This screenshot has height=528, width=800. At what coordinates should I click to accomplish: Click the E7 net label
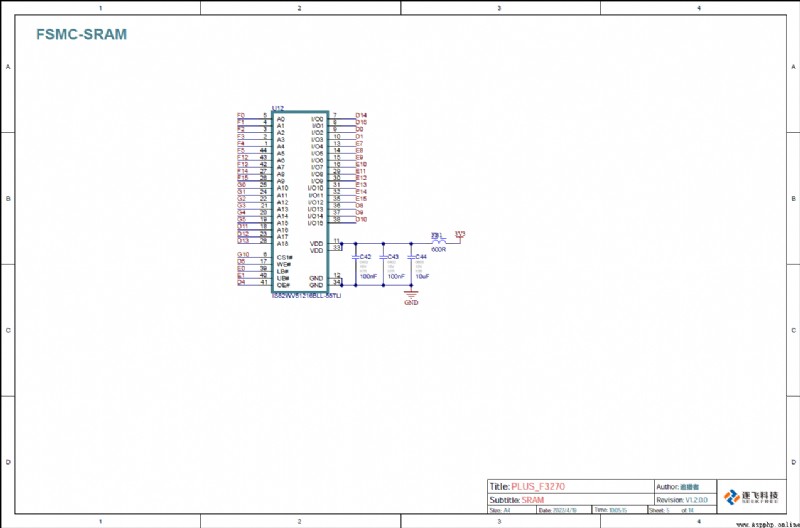[x=359, y=143]
